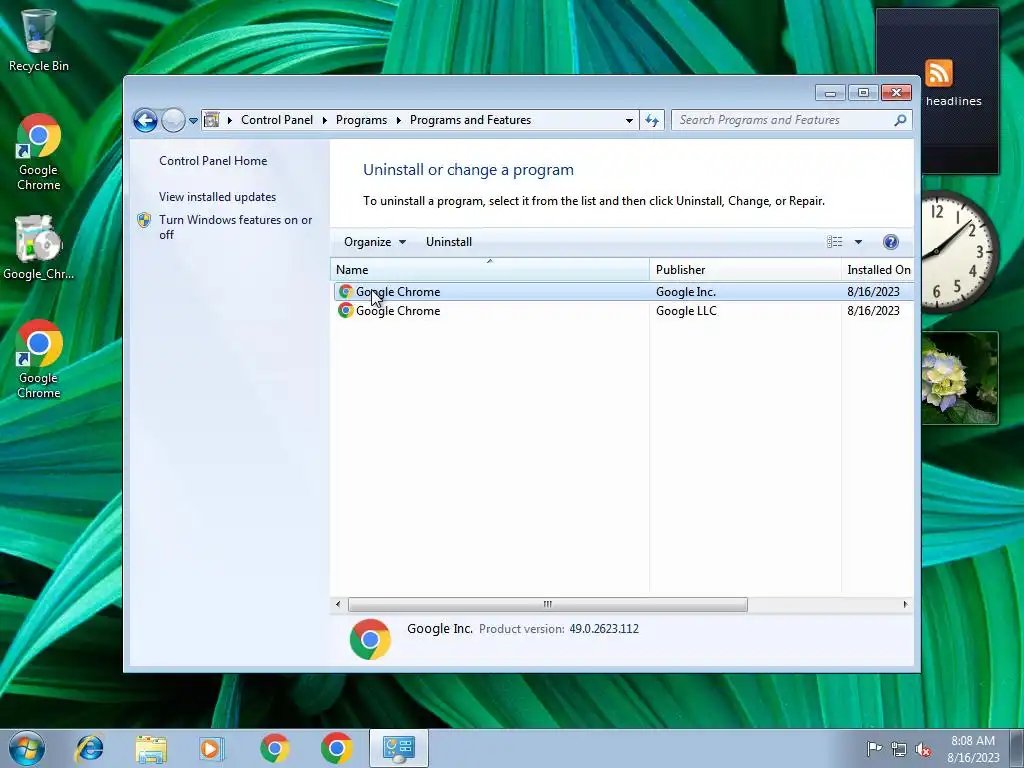Sort by the Name column header

(490, 270)
